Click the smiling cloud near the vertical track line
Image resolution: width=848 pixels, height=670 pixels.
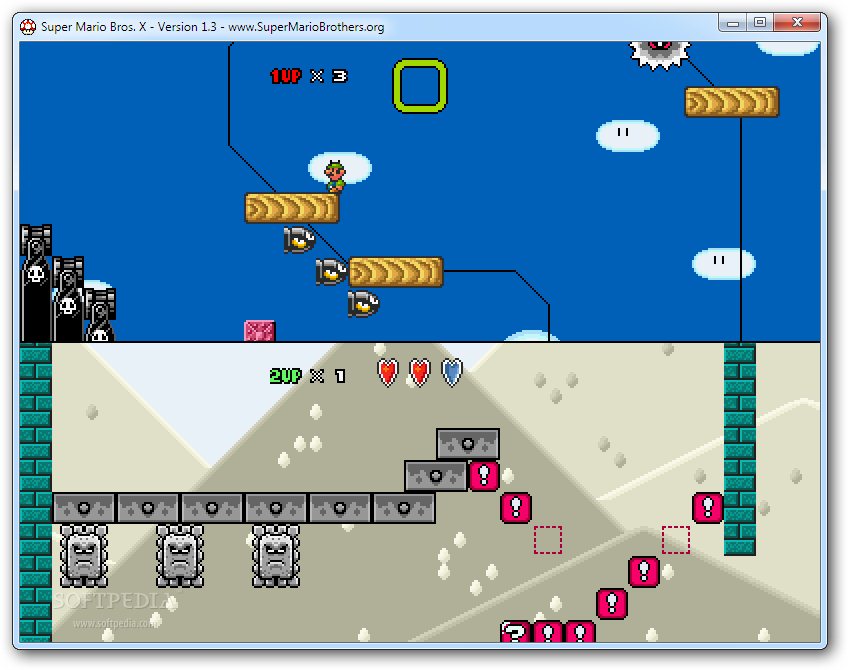724,264
